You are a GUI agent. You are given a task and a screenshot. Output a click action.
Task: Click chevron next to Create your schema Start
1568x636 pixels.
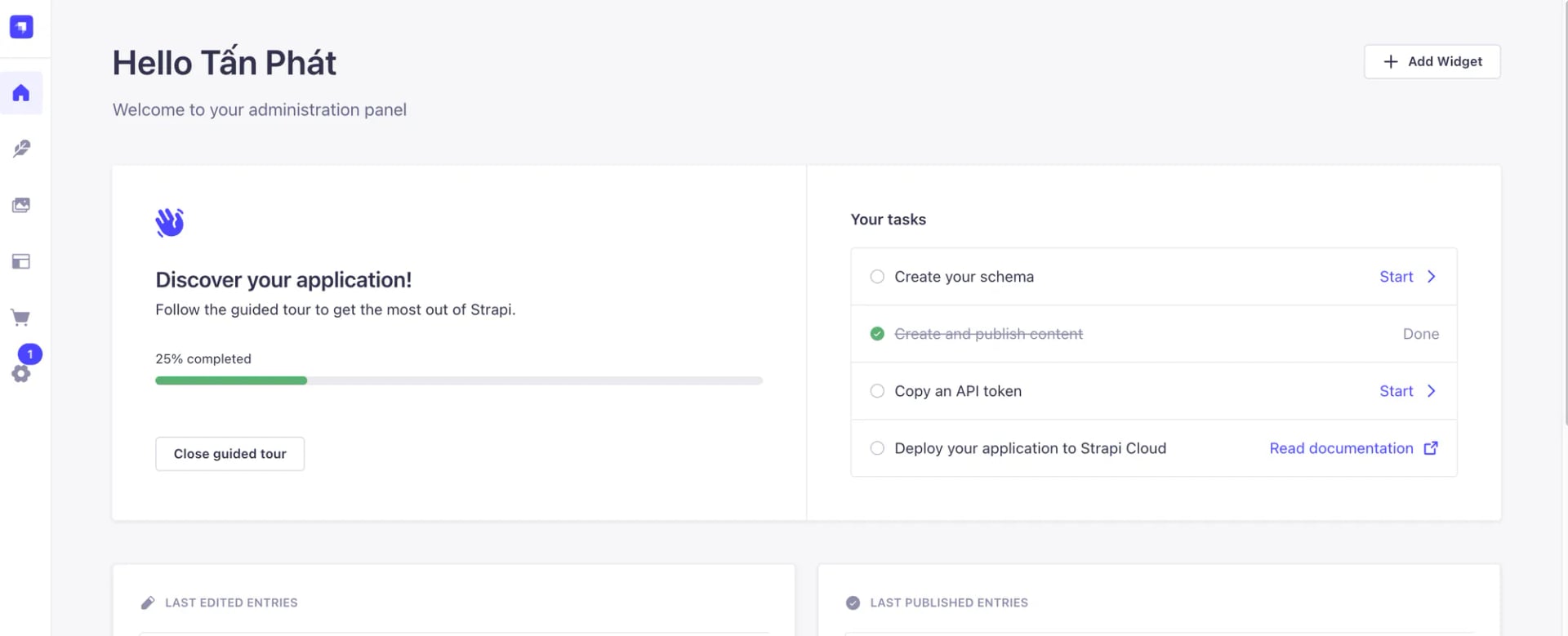tap(1431, 277)
